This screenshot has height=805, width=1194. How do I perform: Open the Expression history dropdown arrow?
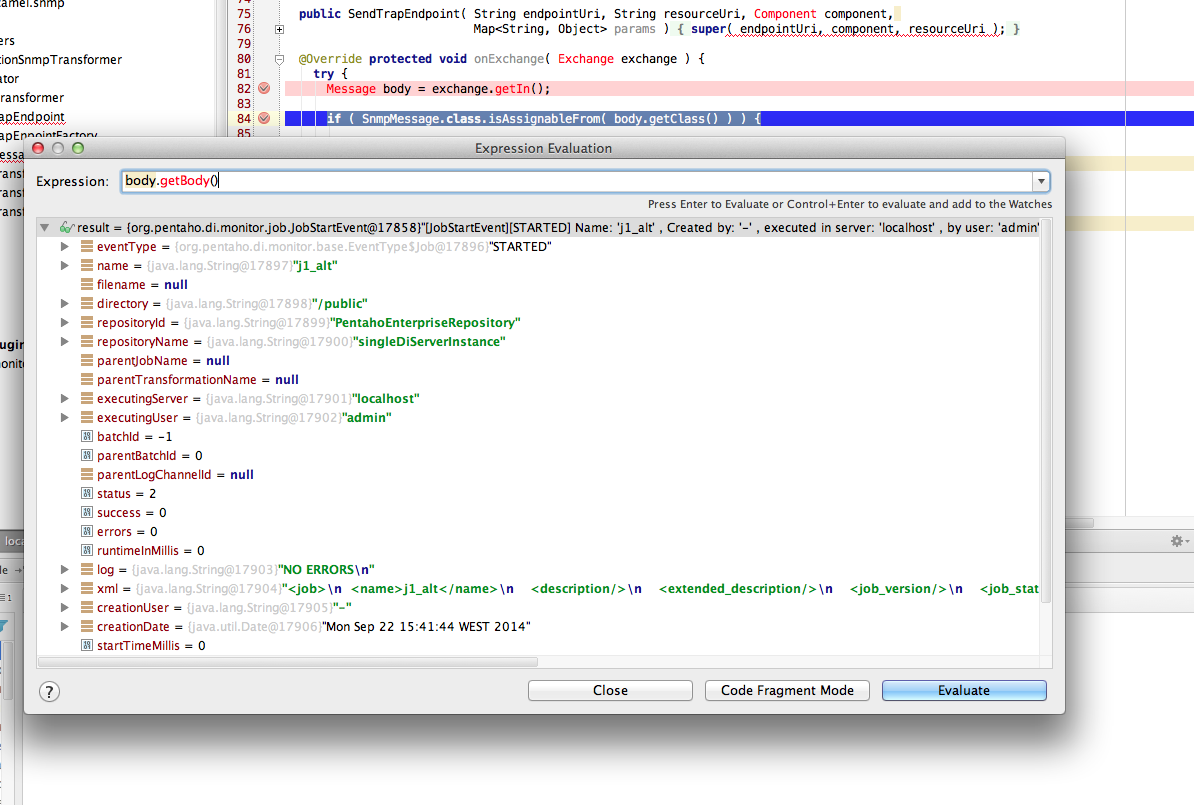pyautogui.click(x=1041, y=181)
